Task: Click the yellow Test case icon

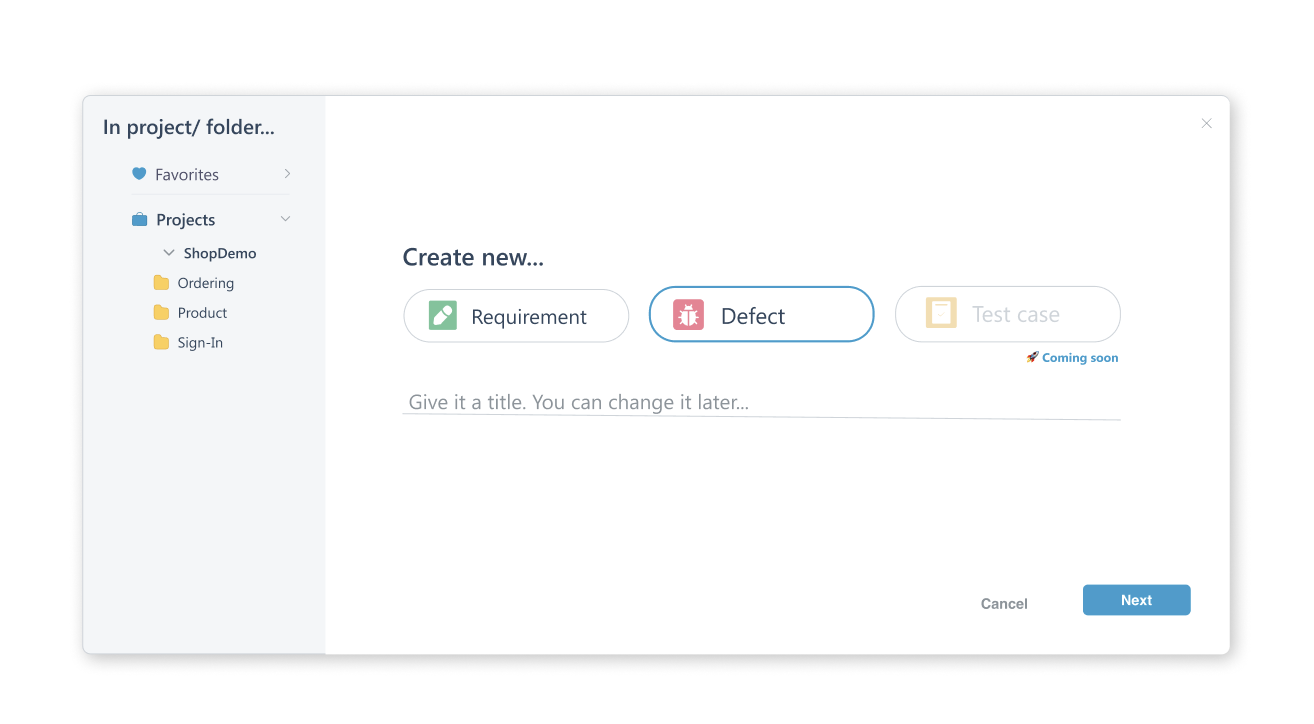Action: (940, 313)
